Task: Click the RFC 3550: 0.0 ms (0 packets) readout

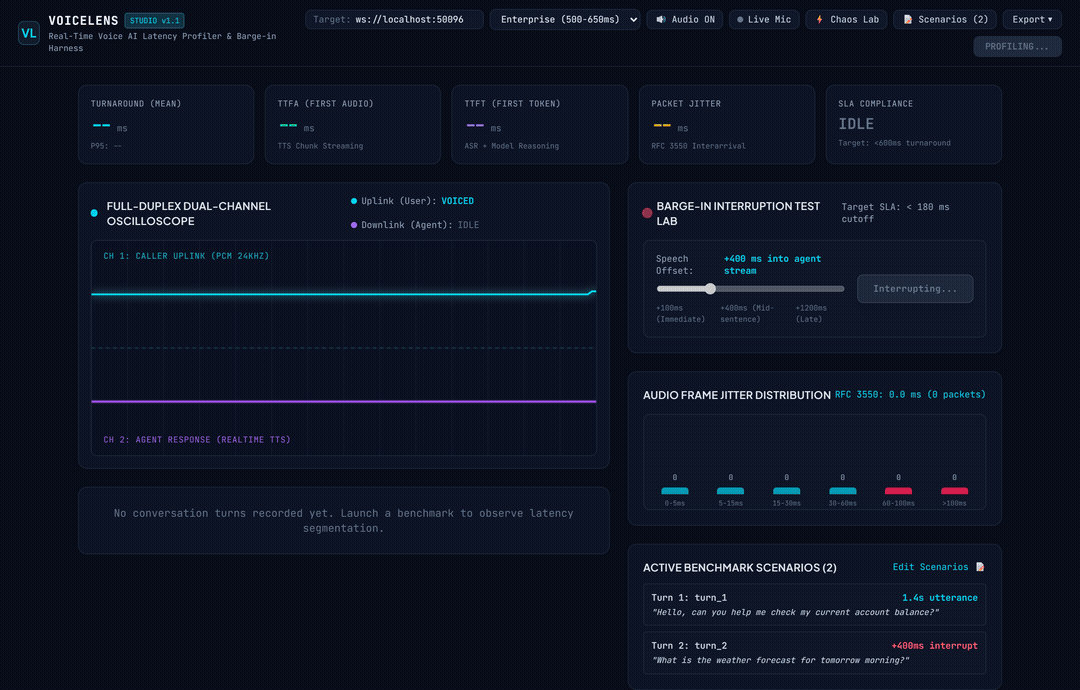Action: (x=910, y=395)
